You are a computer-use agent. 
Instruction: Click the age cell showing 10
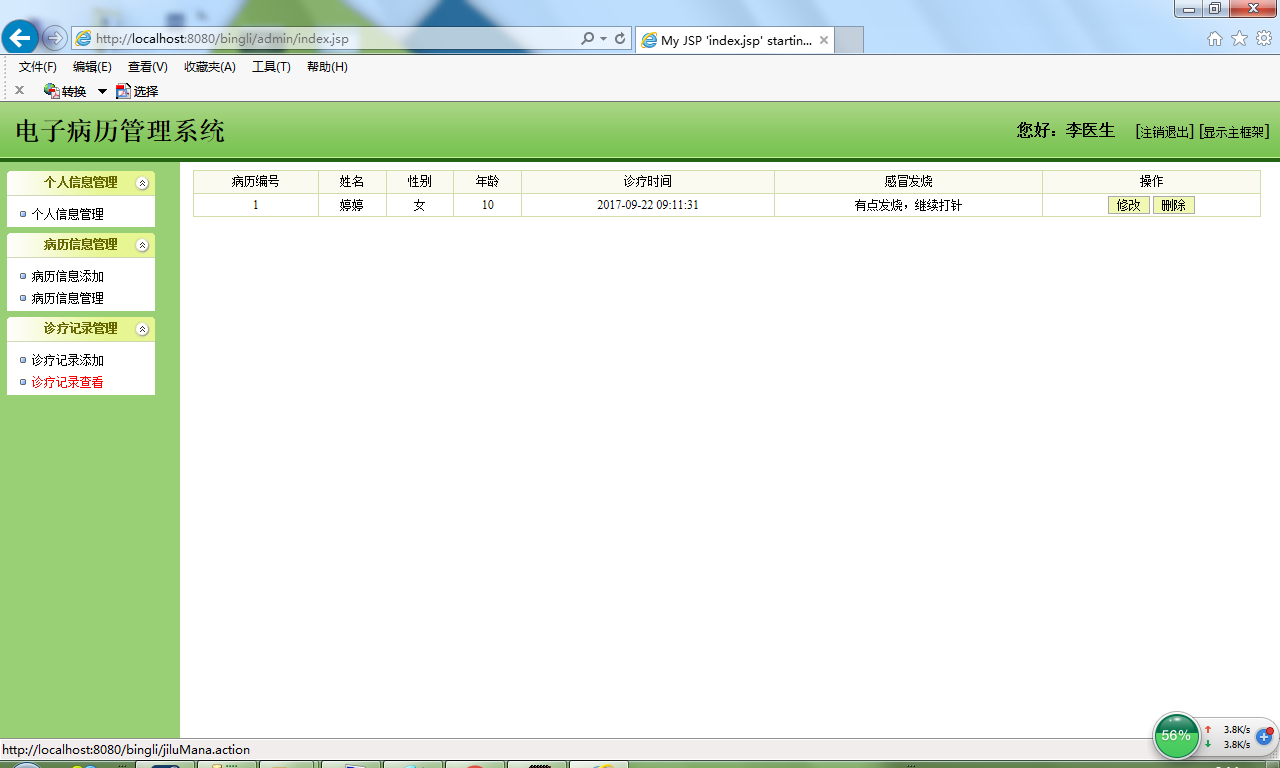tap(487, 205)
